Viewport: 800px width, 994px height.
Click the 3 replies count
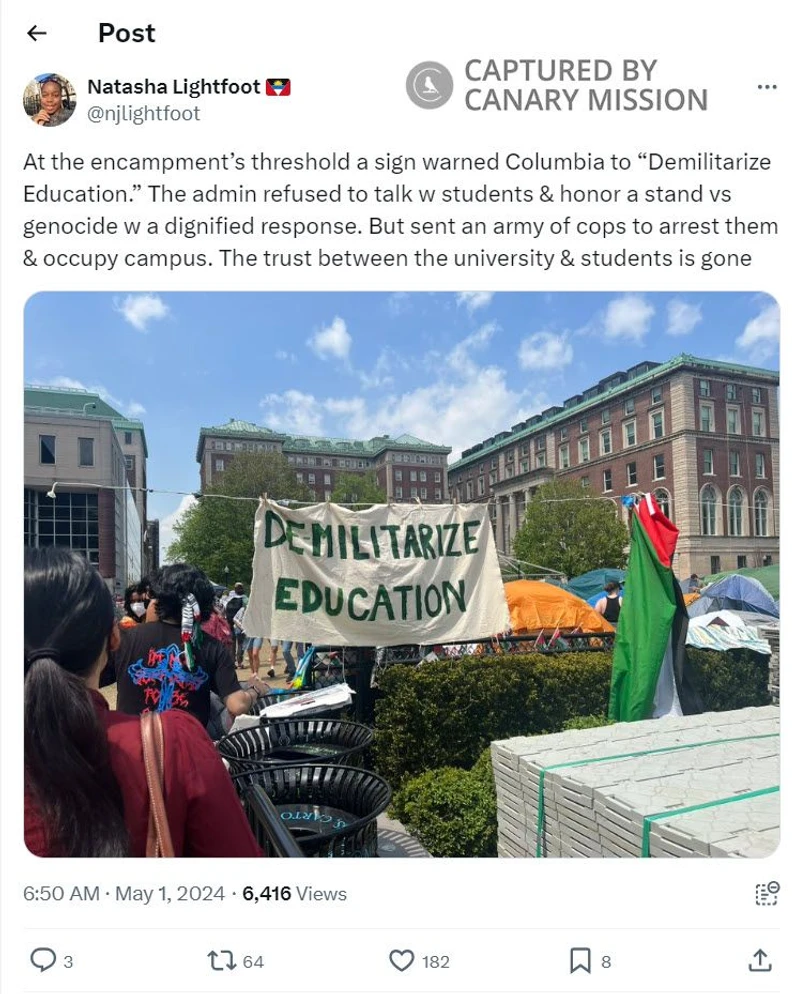68,962
